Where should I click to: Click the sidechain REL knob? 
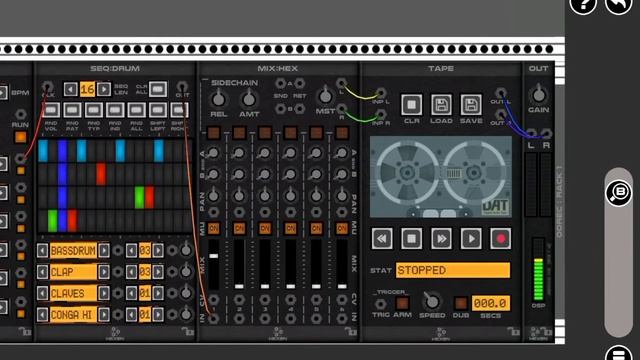[x=218, y=99]
